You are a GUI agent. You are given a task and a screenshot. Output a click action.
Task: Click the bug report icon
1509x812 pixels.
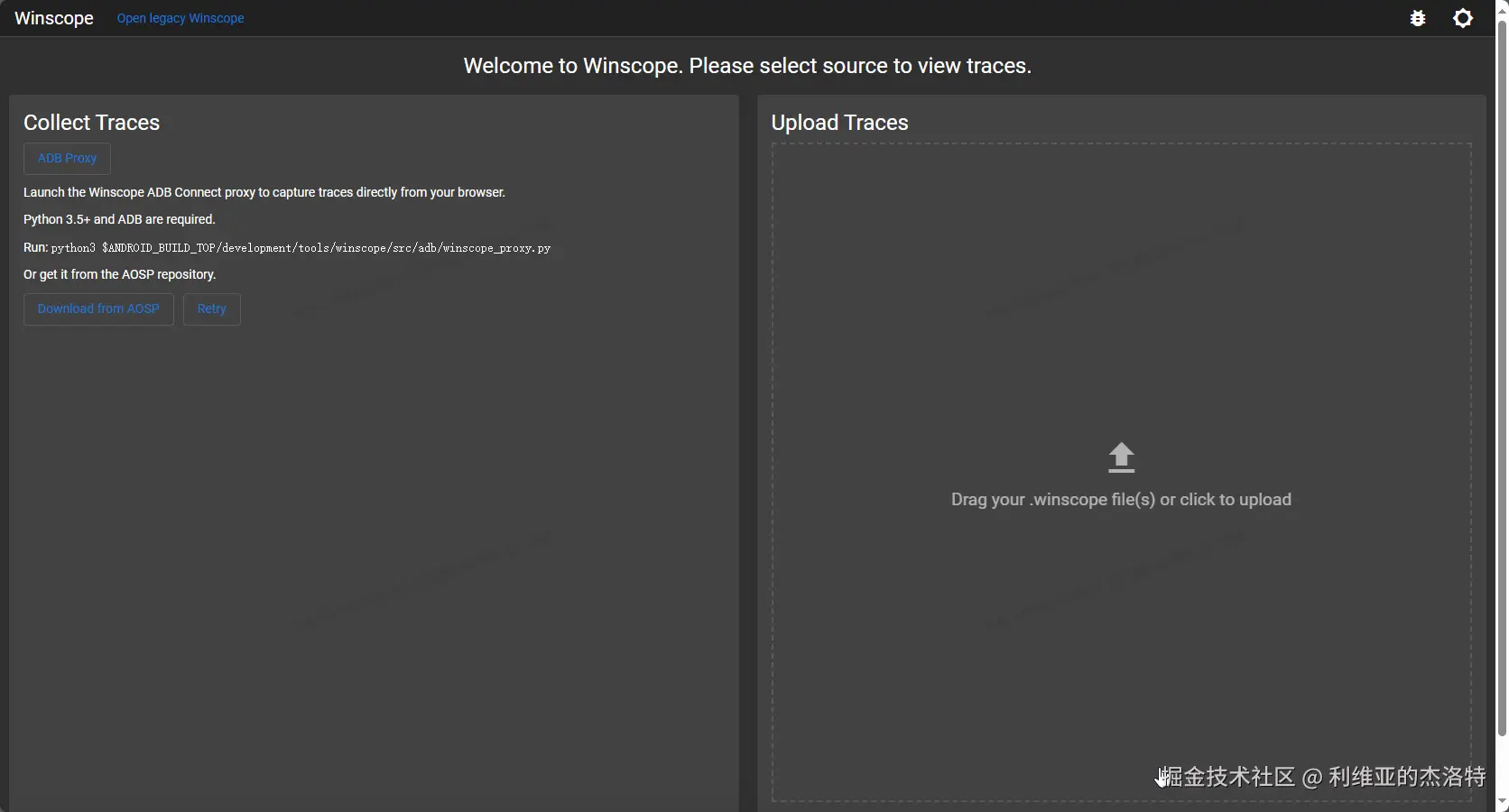tap(1418, 18)
